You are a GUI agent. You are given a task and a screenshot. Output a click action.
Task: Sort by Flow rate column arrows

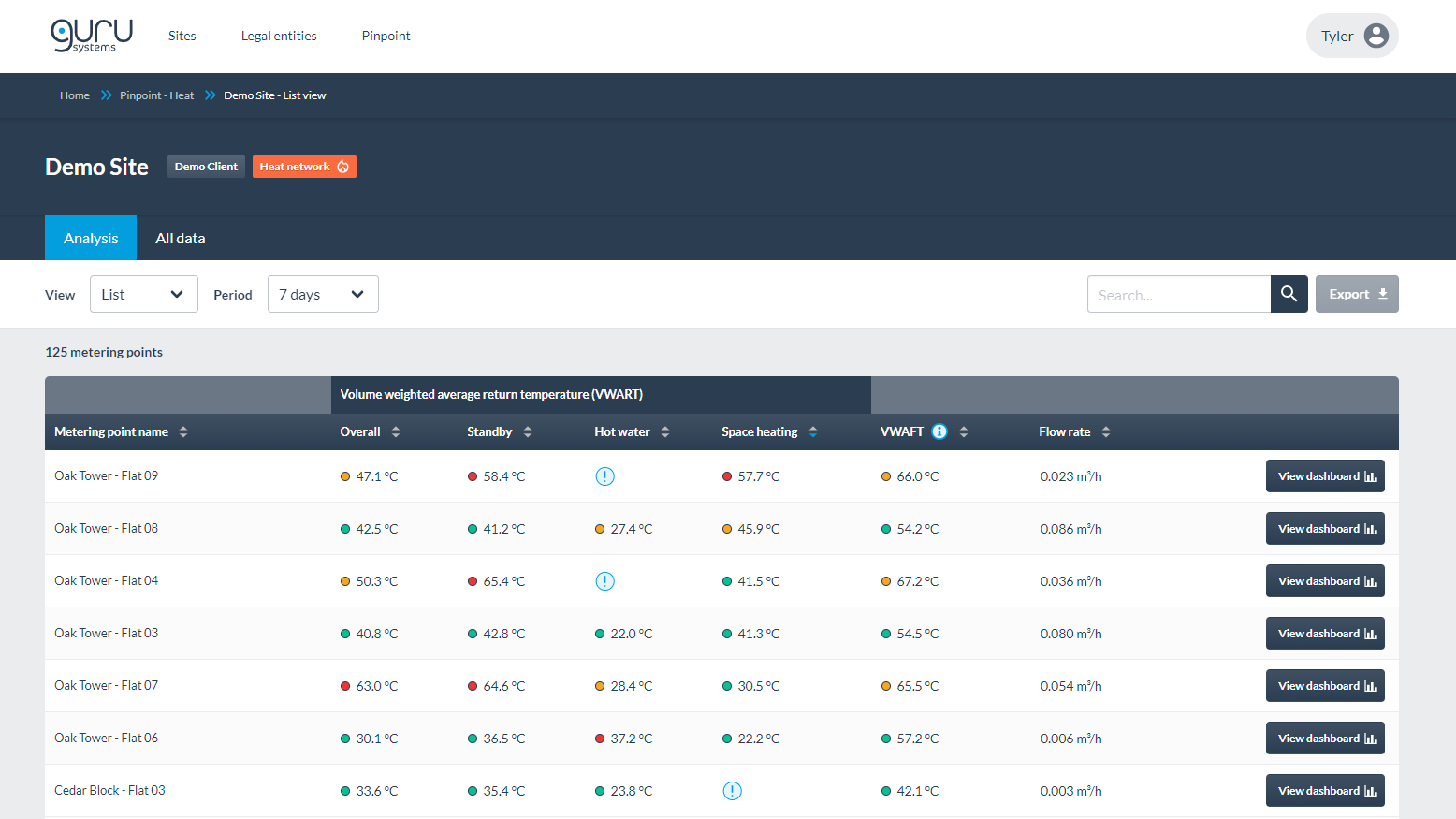point(1106,431)
